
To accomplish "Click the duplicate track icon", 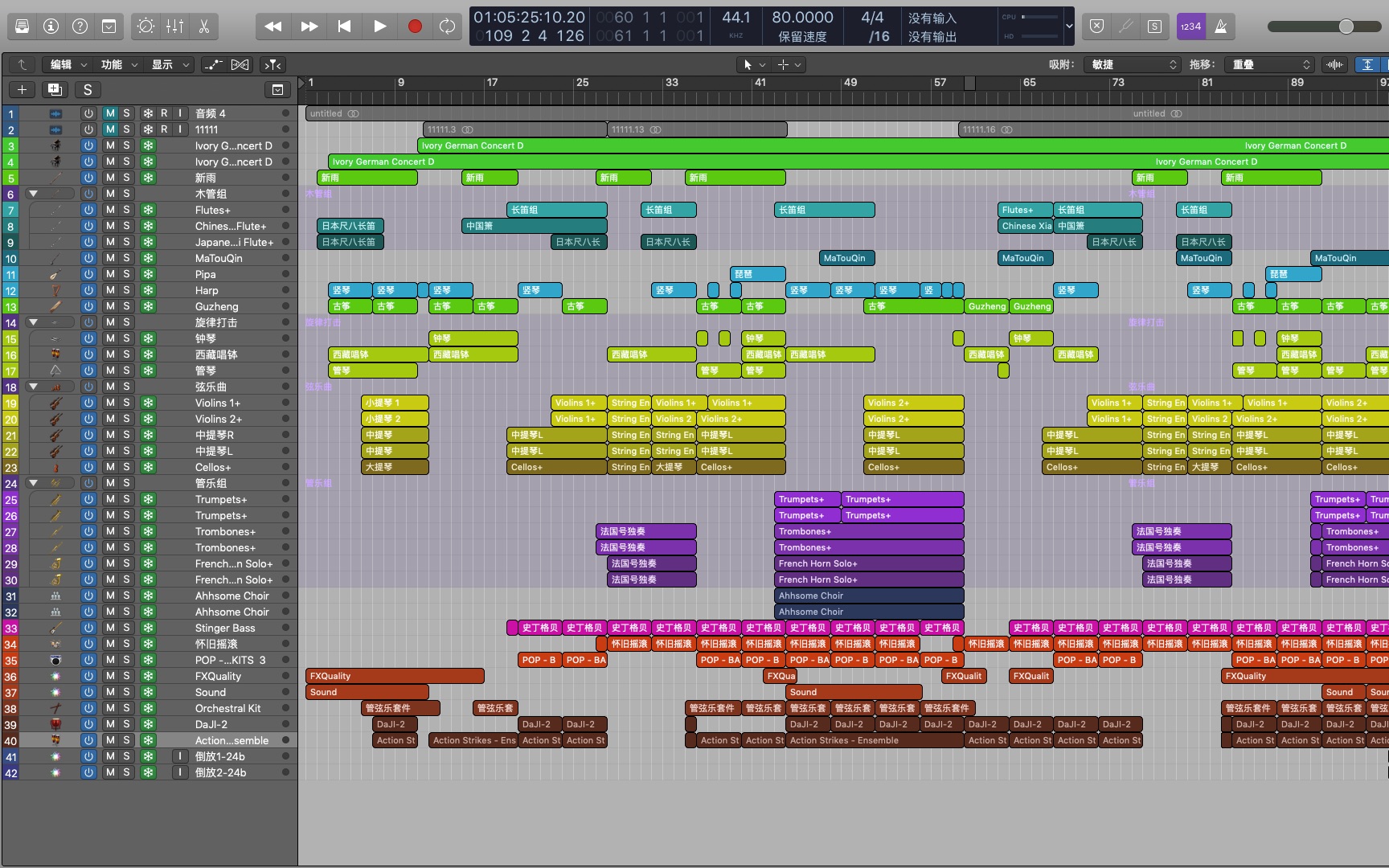I will coord(55,89).
